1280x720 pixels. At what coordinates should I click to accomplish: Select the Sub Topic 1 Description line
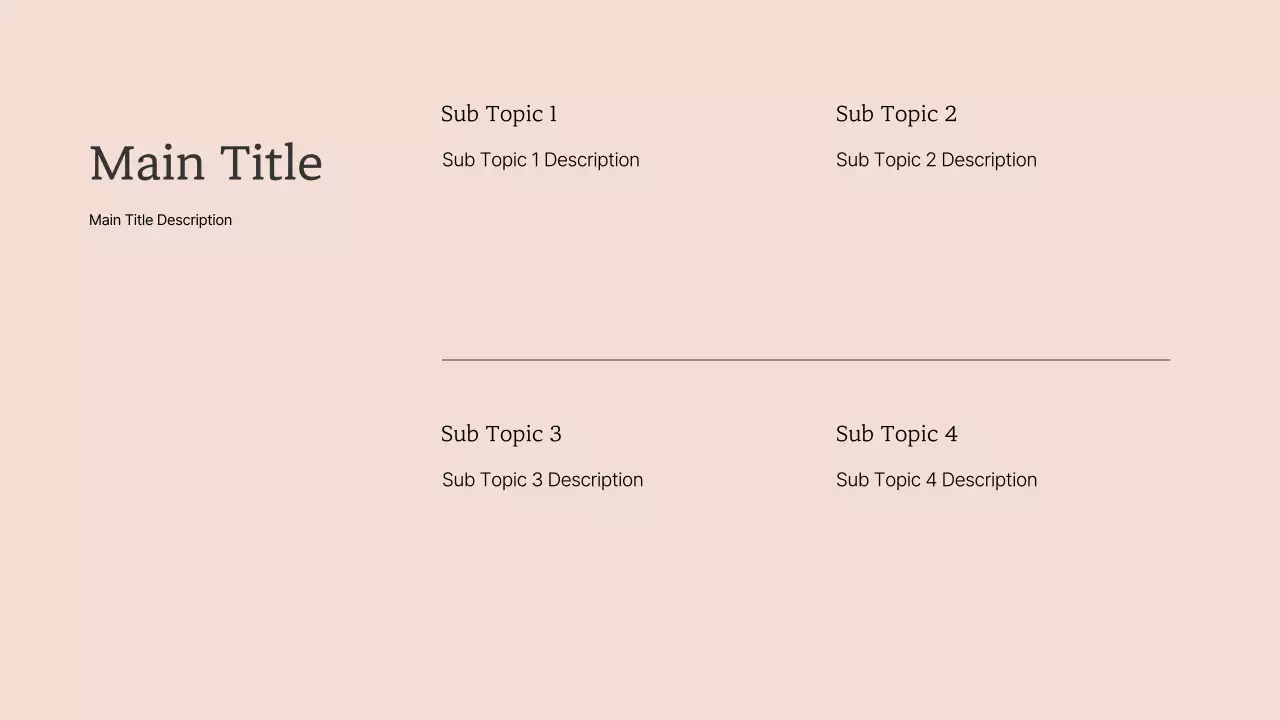[x=540, y=160]
